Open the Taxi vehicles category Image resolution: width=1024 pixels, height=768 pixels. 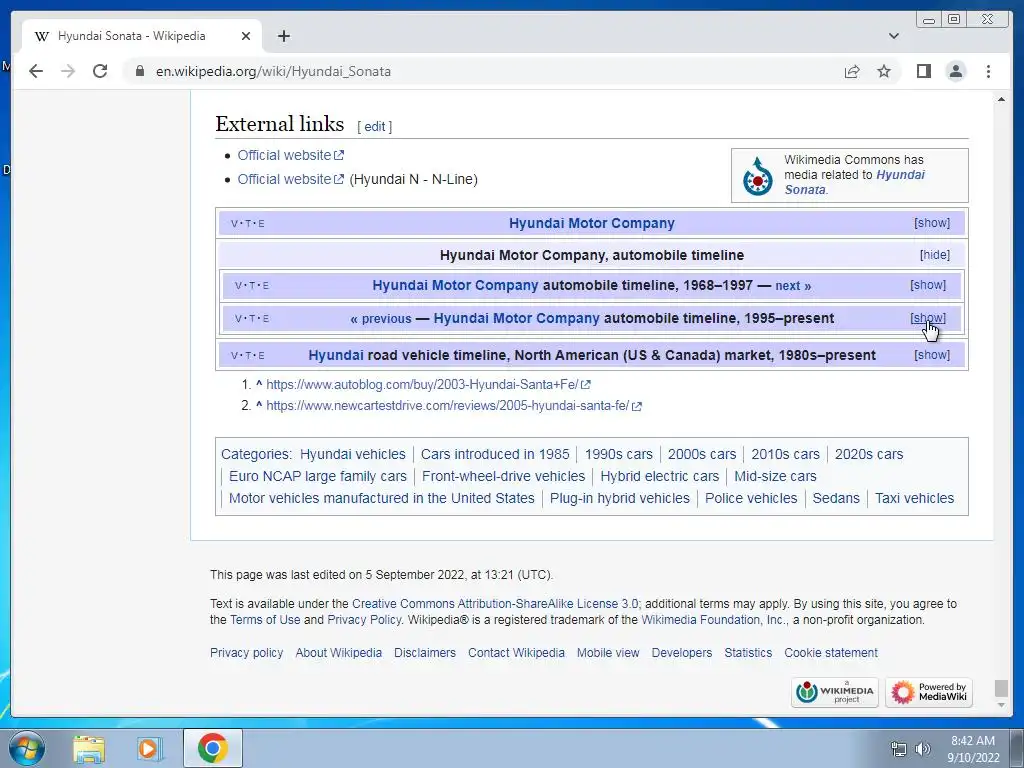coord(914,498)
